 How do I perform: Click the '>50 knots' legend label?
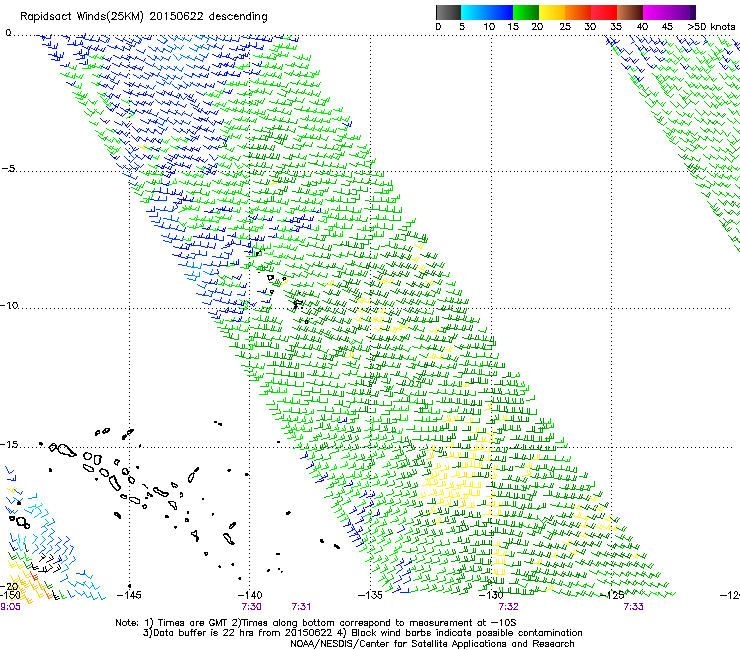(711, 26)
